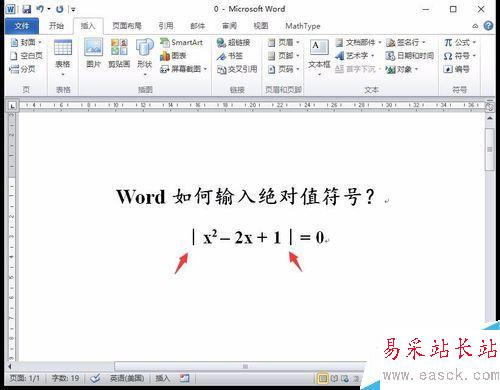
Task: Click the heading text 'Word 如何输入绝对值符号？'
Action: 246,196
